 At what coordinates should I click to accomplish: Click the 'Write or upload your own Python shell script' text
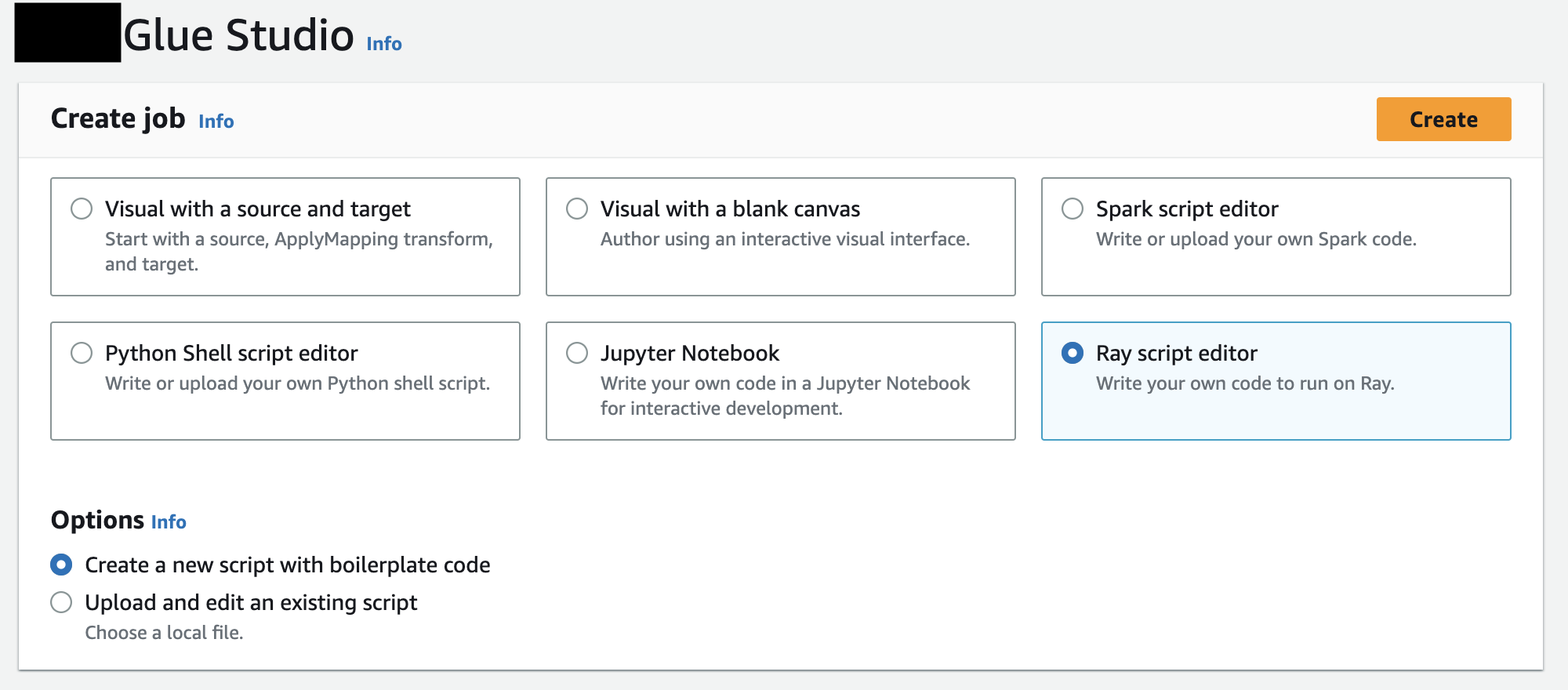[x=297, y=383]
